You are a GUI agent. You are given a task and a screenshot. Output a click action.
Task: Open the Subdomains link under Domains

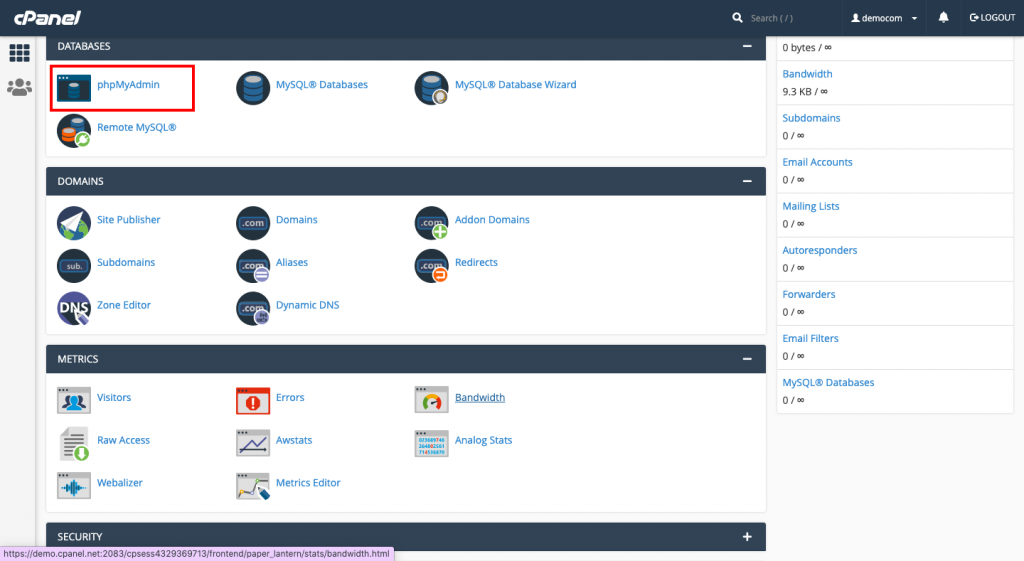click(126, 262)
